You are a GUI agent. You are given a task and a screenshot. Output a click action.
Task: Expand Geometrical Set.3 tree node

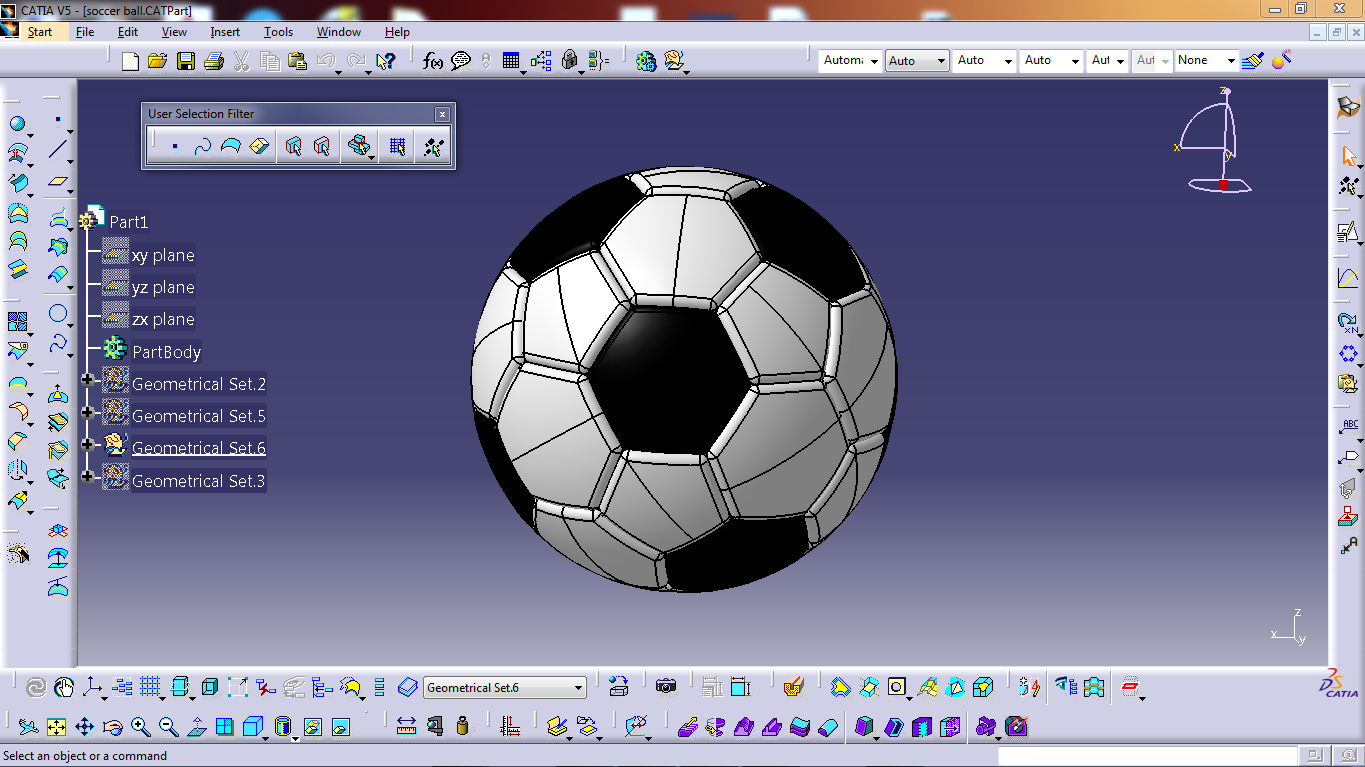coord(87,476)
